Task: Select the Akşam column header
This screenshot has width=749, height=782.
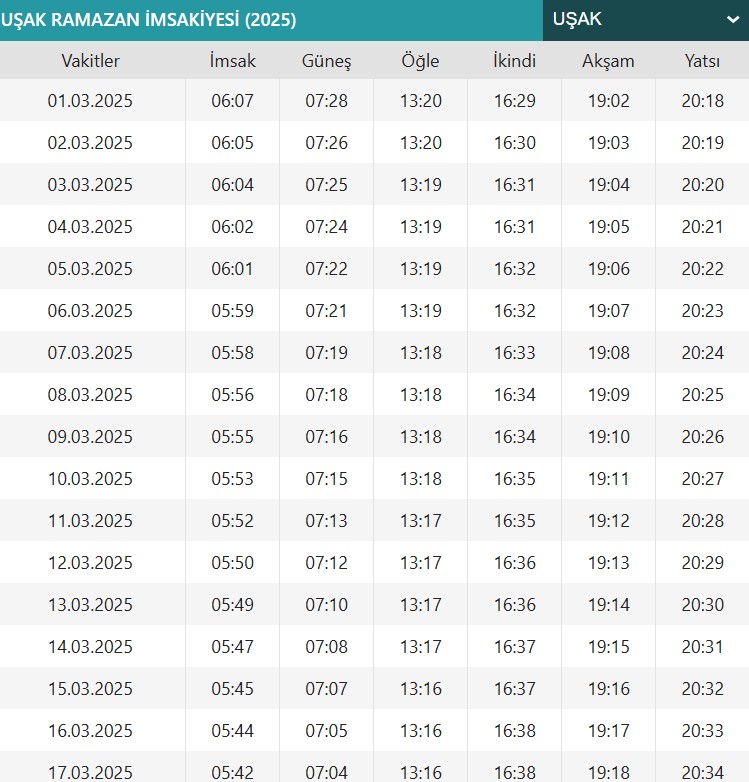Action: (x=608, y=61)
